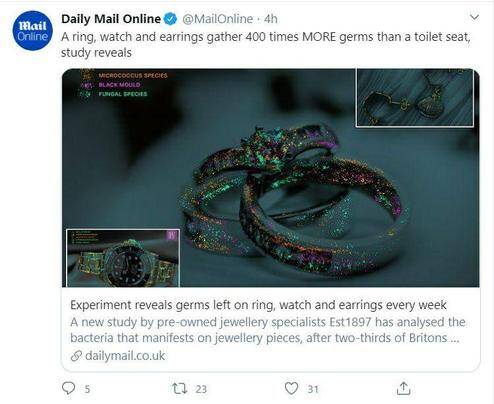Click the earrings inset picture

pyautogui.click(x=415, y=98)
